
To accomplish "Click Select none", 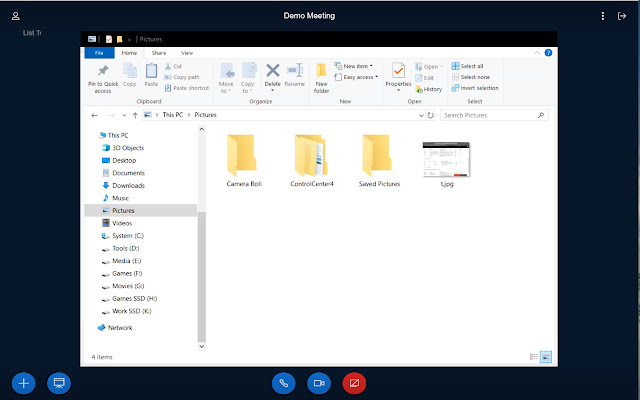I will click(471, 77).
